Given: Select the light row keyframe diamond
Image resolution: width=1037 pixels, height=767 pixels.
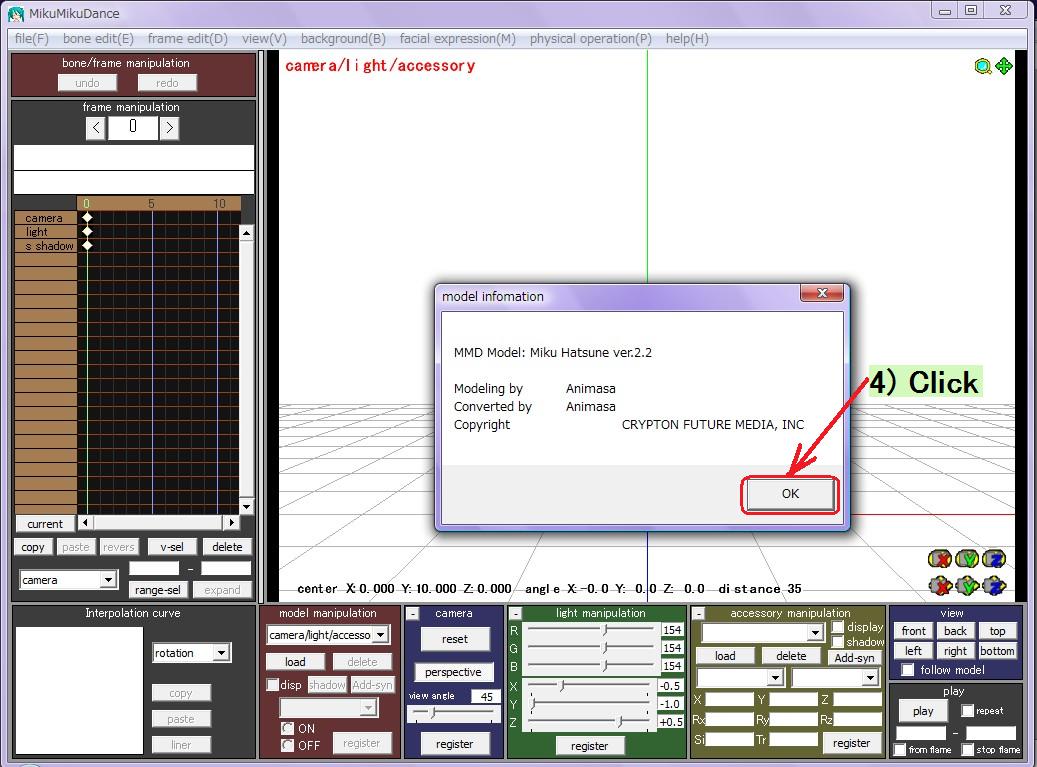Looking at the screenshot, I should coord(87,231).
